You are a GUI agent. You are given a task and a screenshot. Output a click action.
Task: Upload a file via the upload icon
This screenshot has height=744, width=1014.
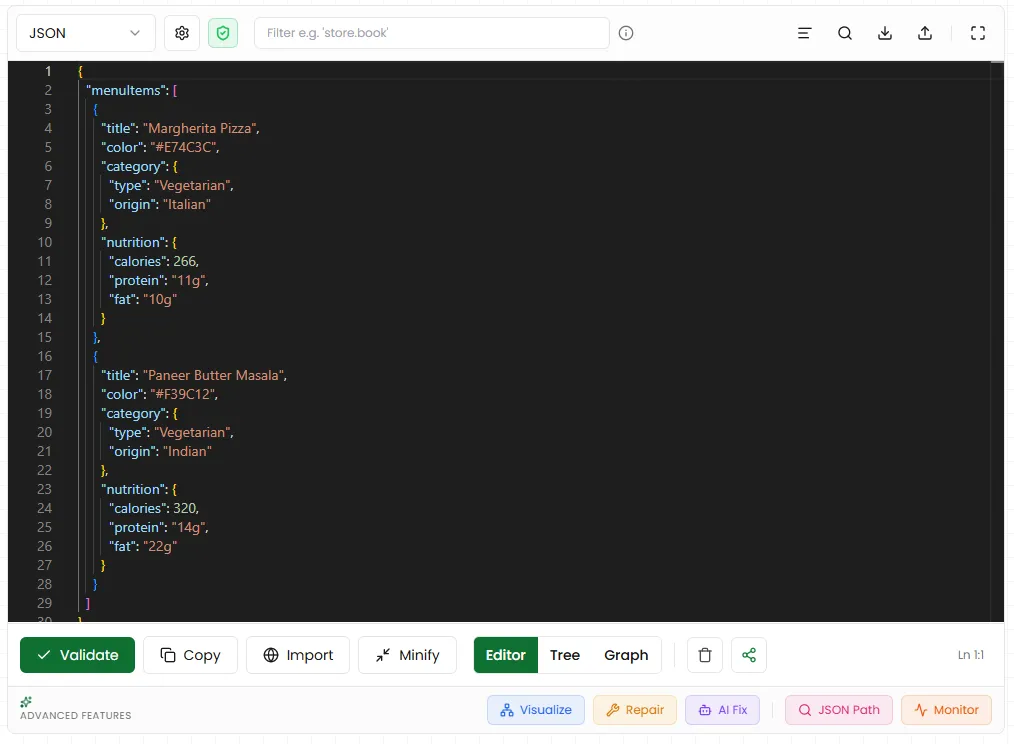pos(924,32)
